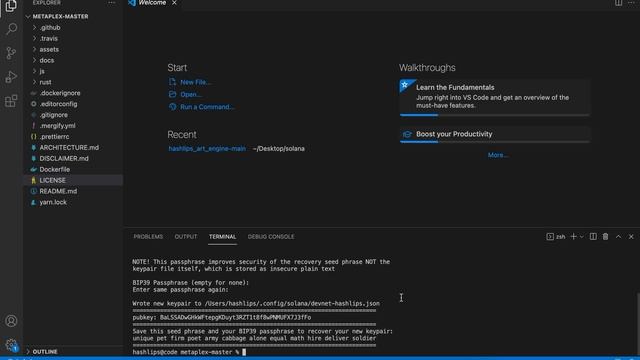Open the .prettierrc file
The image size is (640, 360).
click(54, 137)
